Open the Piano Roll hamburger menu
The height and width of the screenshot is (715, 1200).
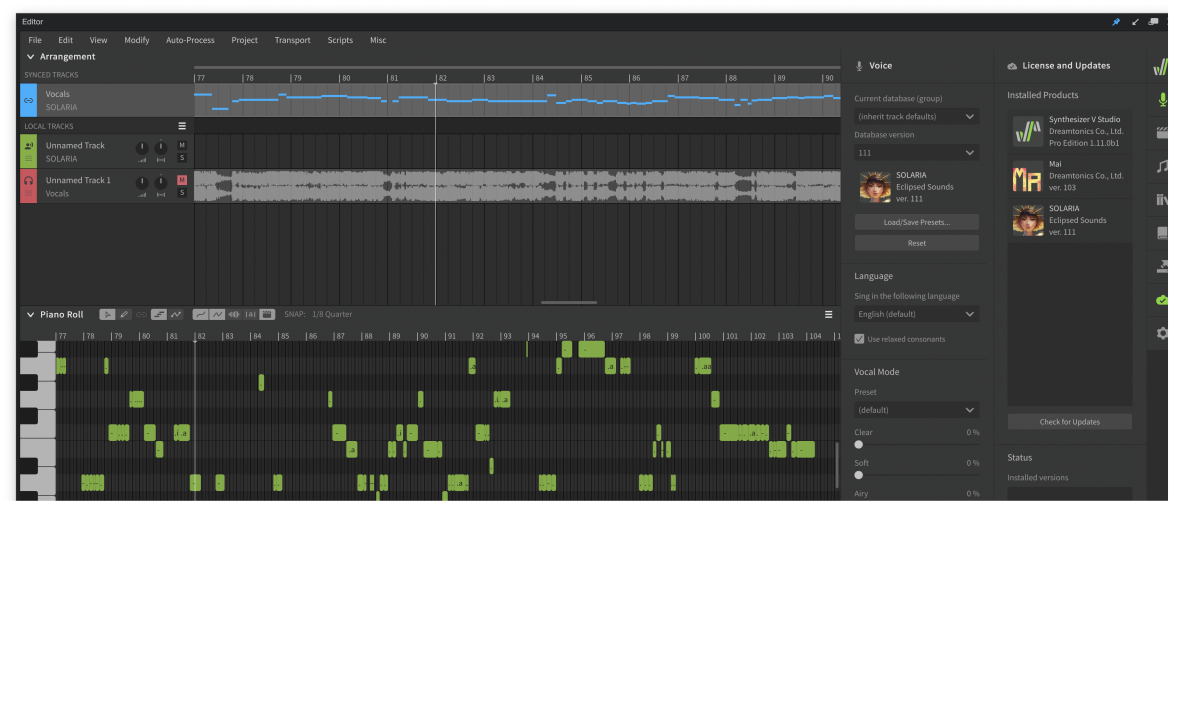[828, 314]
